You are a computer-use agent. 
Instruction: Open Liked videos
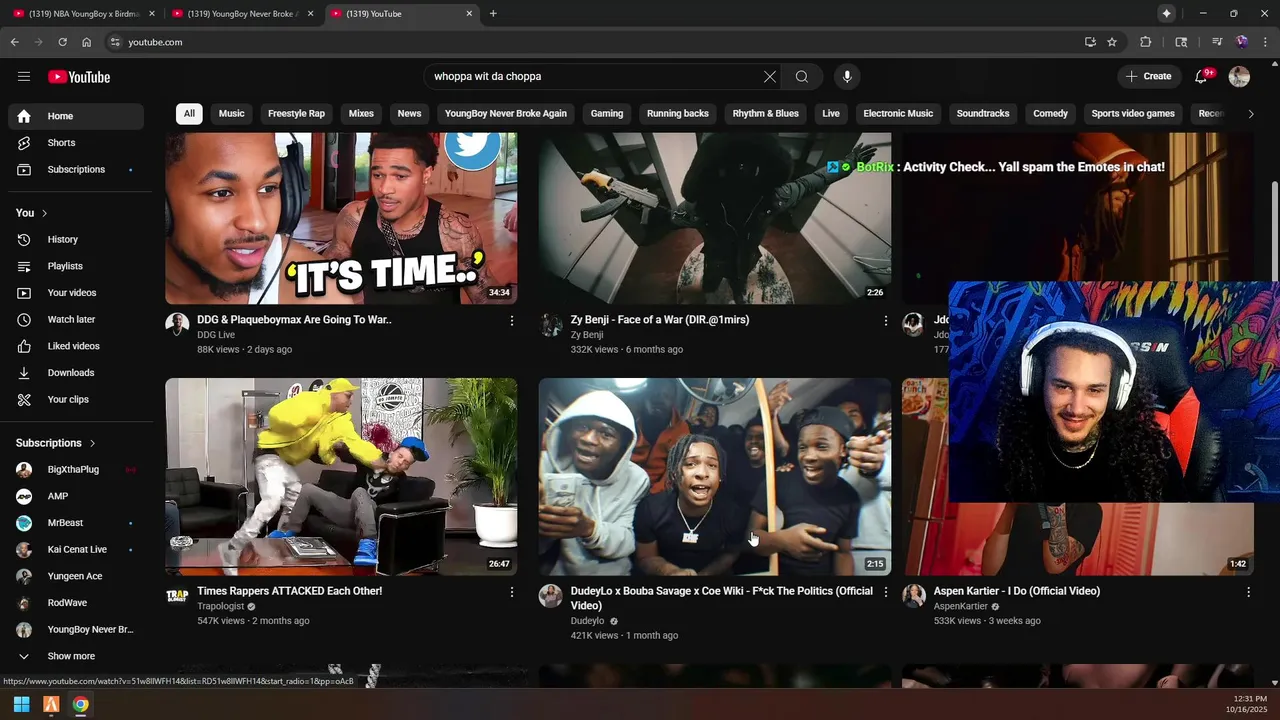click(x=76, y=346)
